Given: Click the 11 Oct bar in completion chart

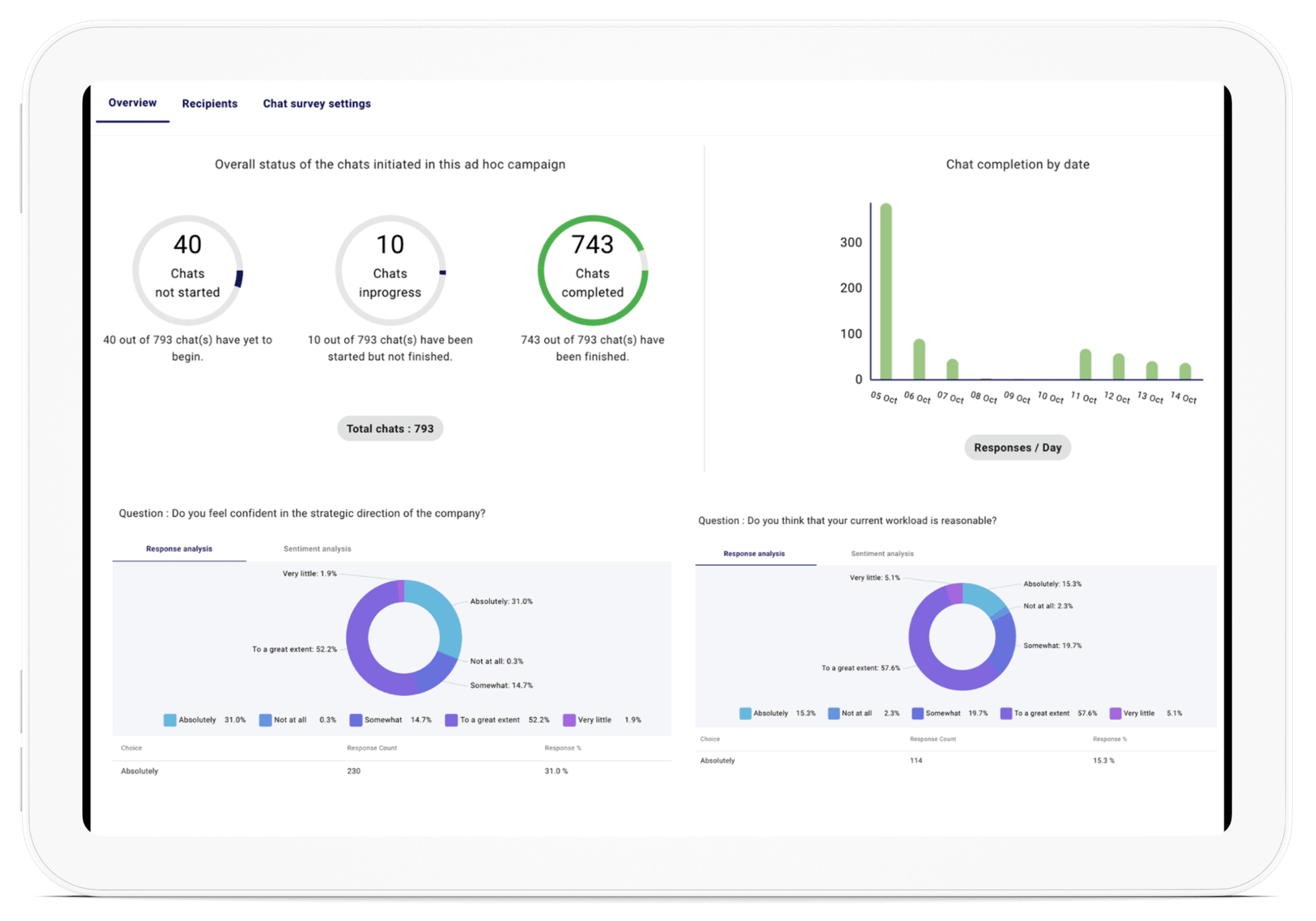Looking at the screenshot, I should pos(1085,366).
